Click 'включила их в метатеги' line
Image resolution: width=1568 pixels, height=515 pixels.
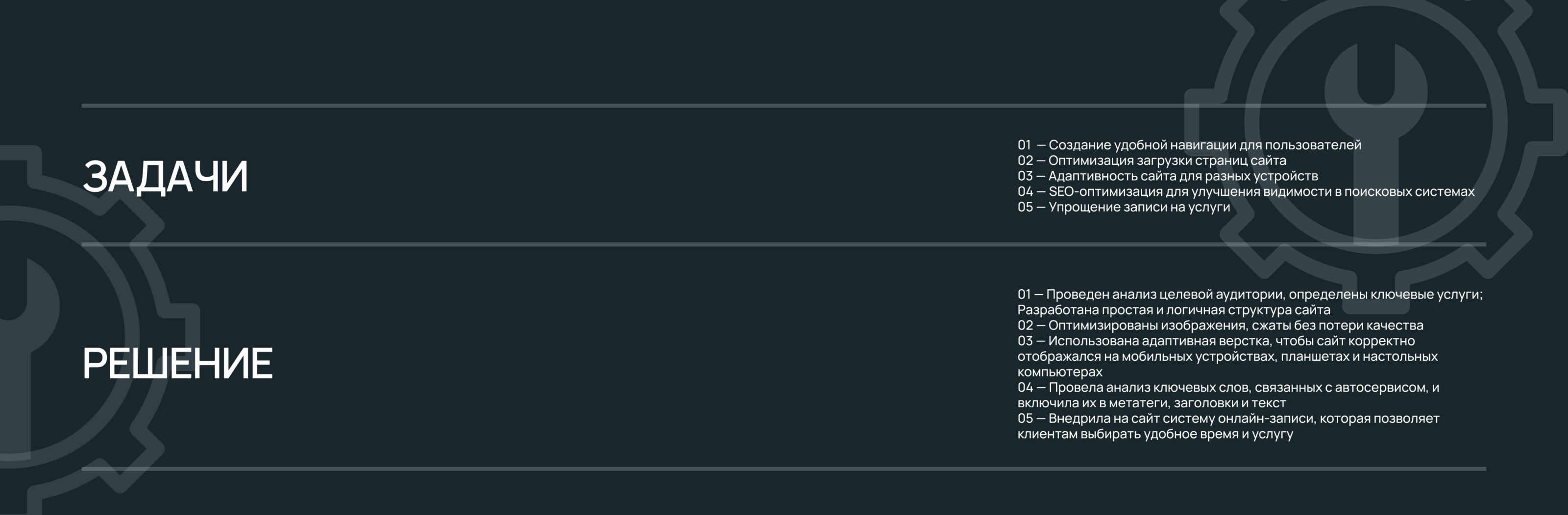tap(1151, 402)
